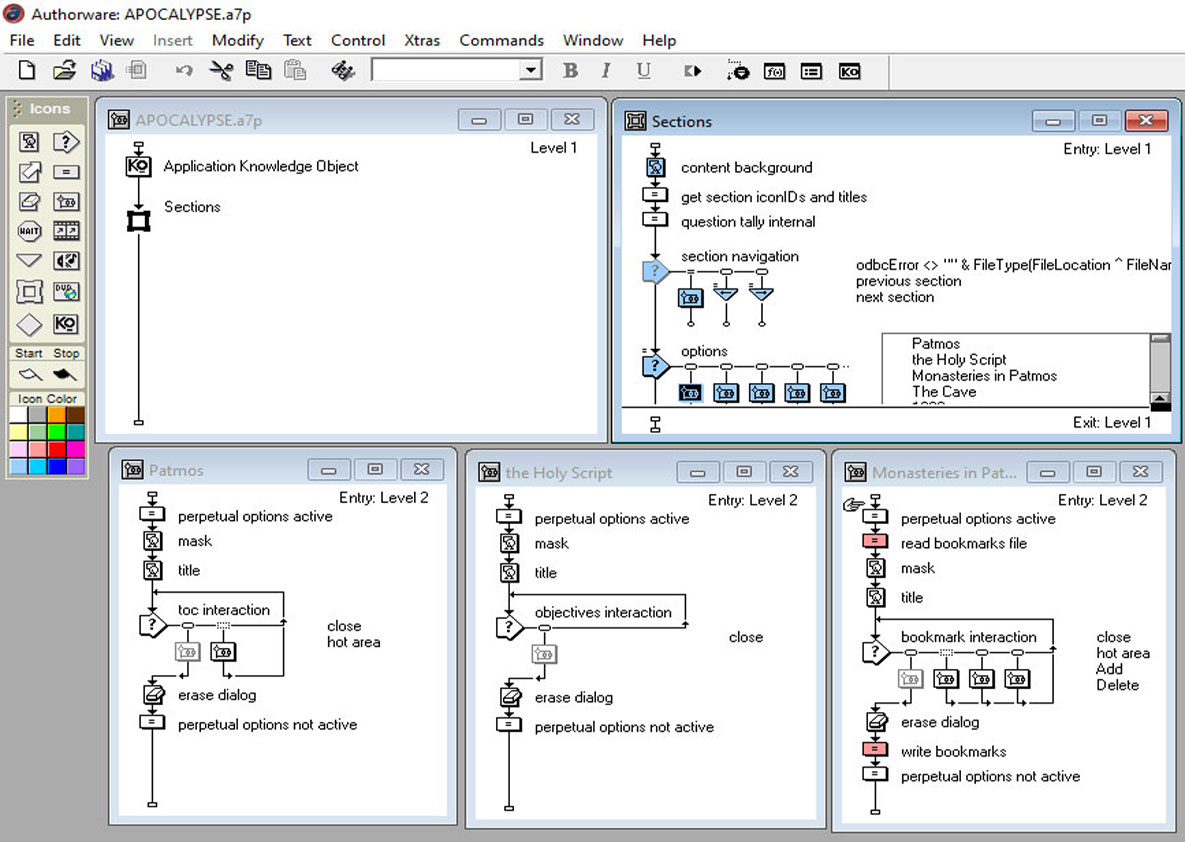The width and height of the screenshot is (1185, 842).
Task: Select the Interaction icon in Icons palette
Action: pos(67,141)
